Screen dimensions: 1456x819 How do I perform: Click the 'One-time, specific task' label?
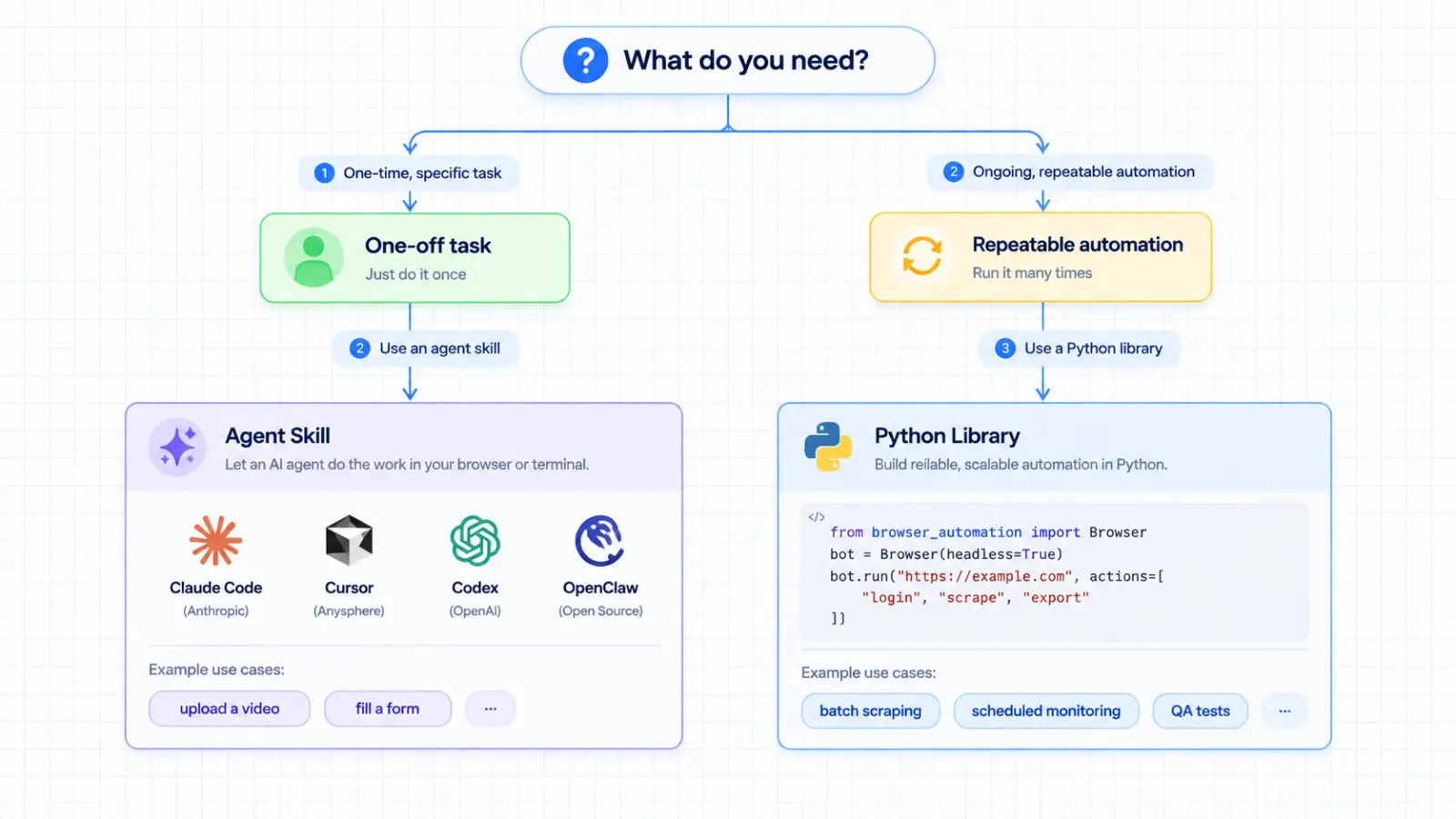pos(422,173)
